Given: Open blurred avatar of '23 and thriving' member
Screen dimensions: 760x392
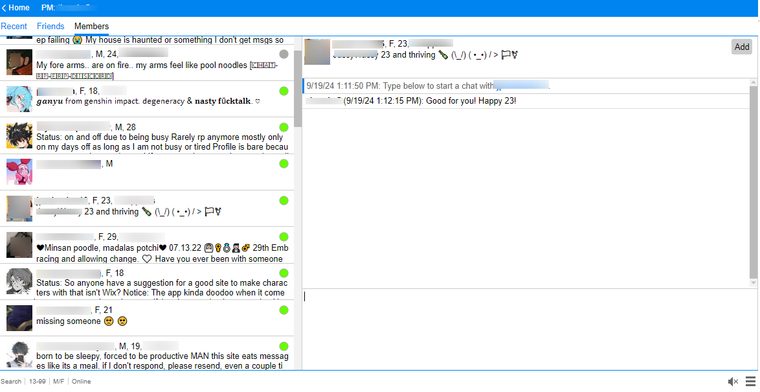Looking at the screenshot, I should [19, 208].
